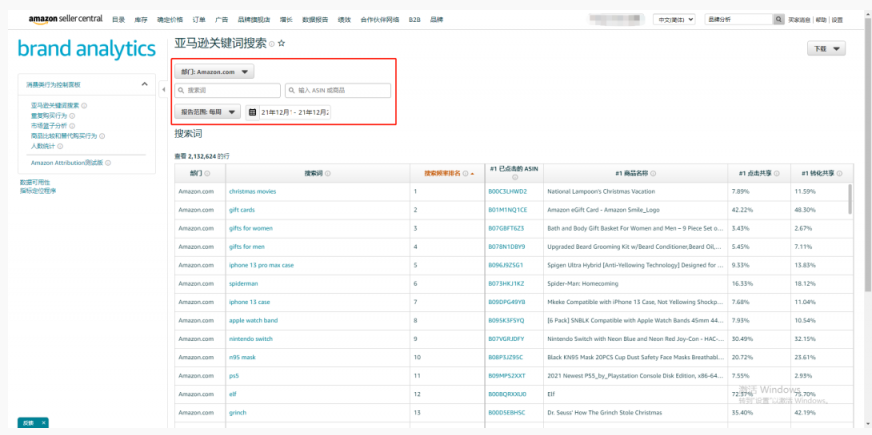Screen dimensions: 872x435
Task: Click the 数据可用性 link
Action: (x=35, y=182)
